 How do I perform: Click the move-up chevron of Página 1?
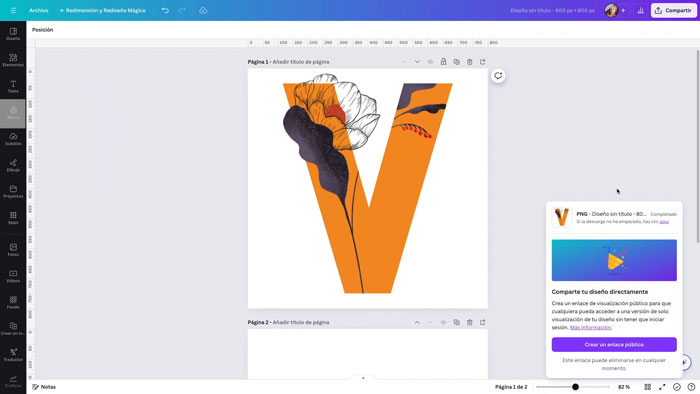click(404, 62)
